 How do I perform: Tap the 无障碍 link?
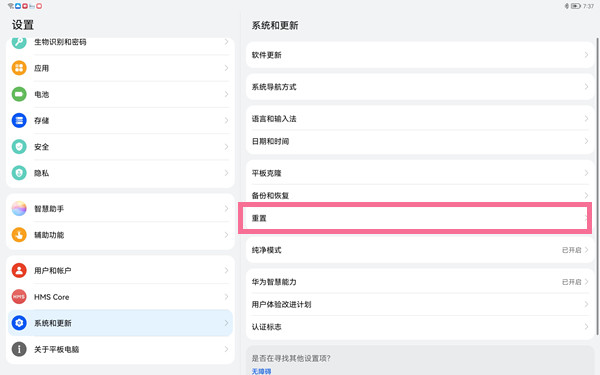[261, 371]
